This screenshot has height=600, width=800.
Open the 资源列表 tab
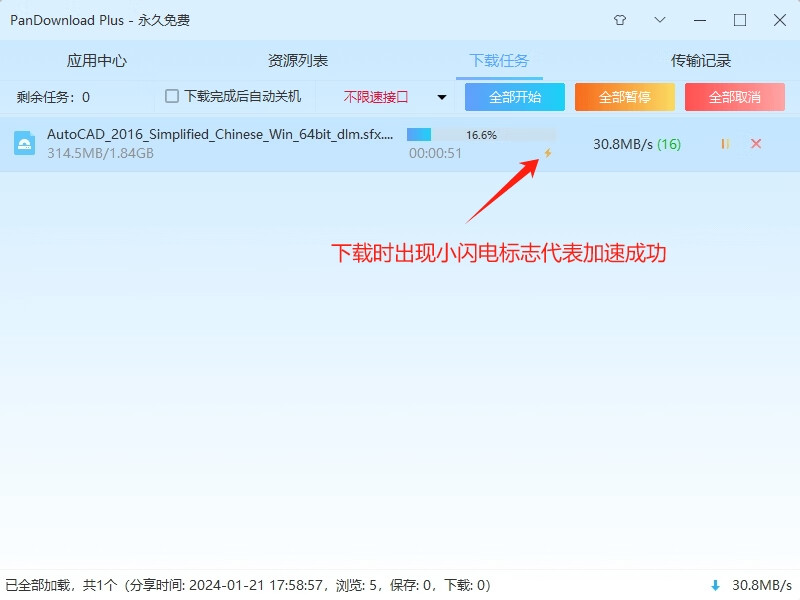click(x=298, y=61)
